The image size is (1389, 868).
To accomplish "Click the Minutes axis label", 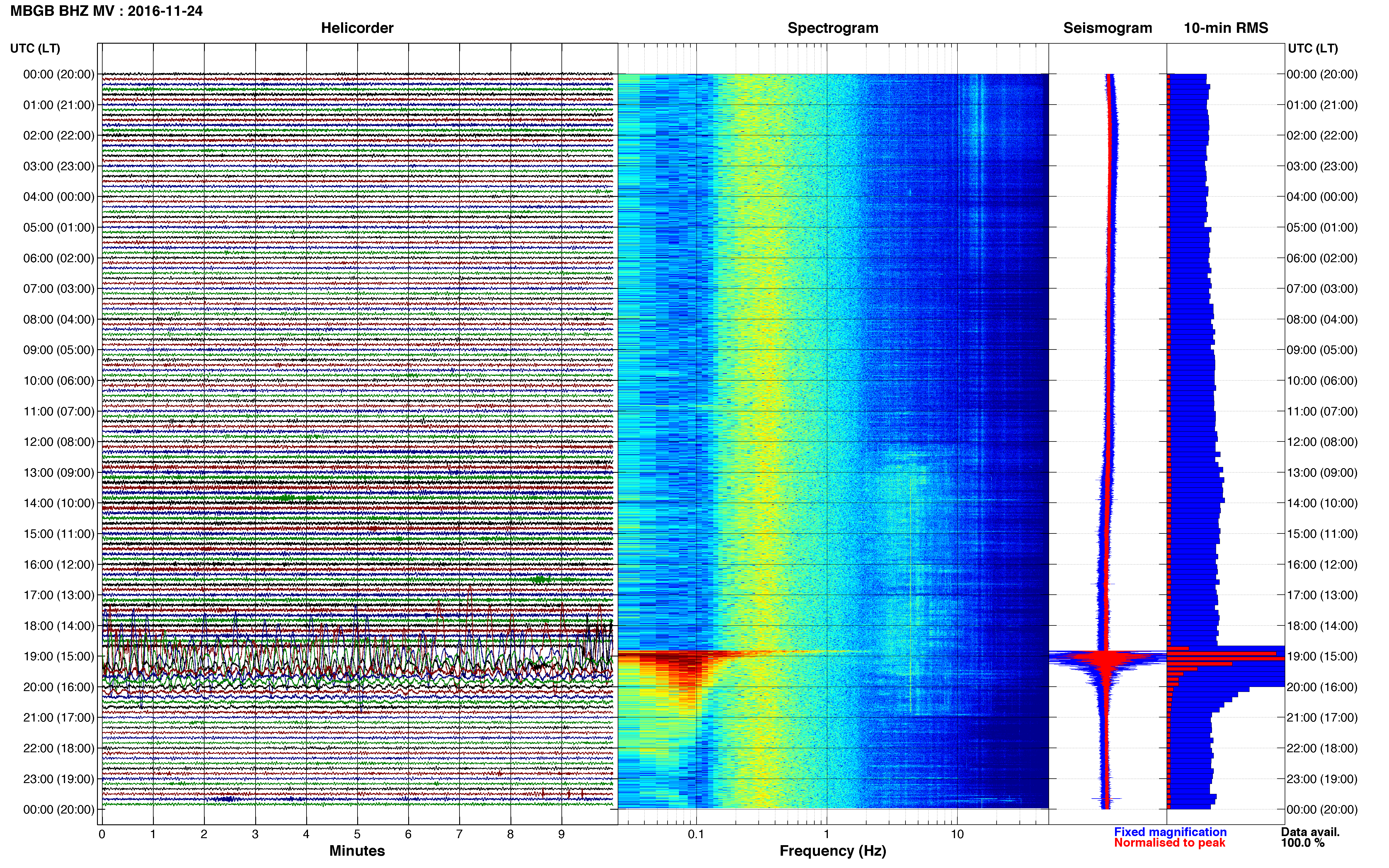I will tap(357, 851).
